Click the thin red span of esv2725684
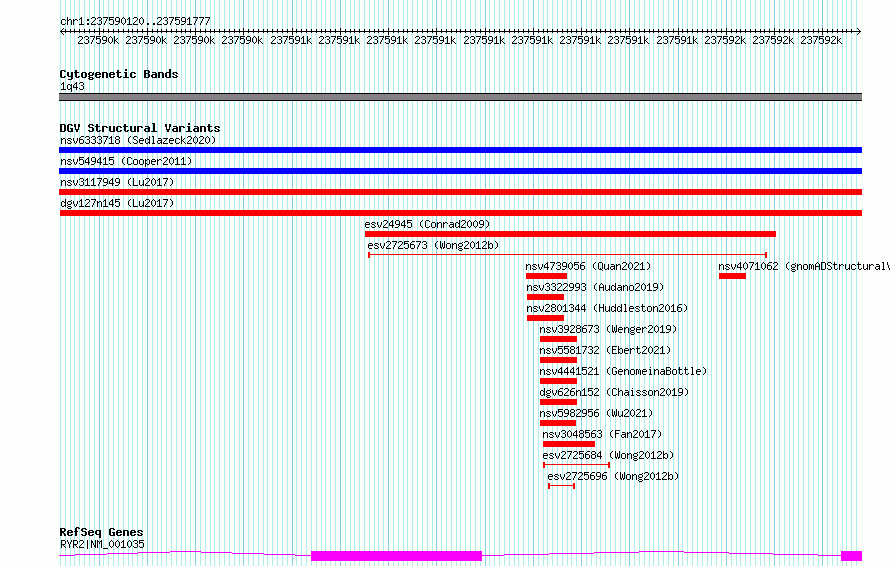 pos(576,465)
